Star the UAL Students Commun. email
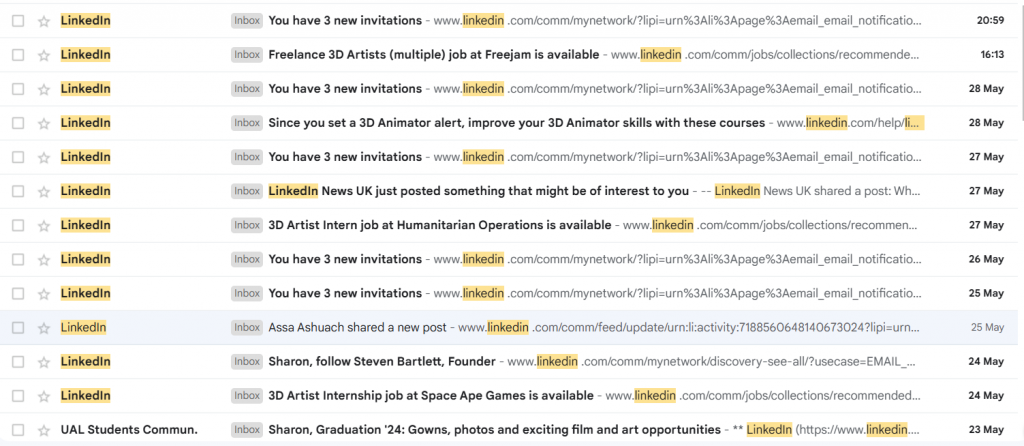The height and width of the screenshot is (446, 1024). (44, 430)
